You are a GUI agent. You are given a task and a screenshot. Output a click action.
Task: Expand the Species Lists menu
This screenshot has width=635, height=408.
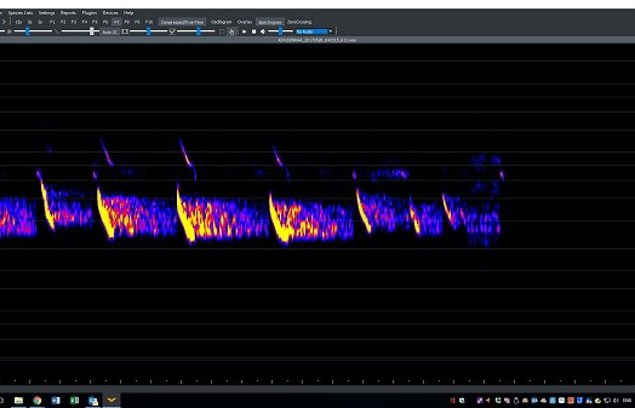pos(20,12)
